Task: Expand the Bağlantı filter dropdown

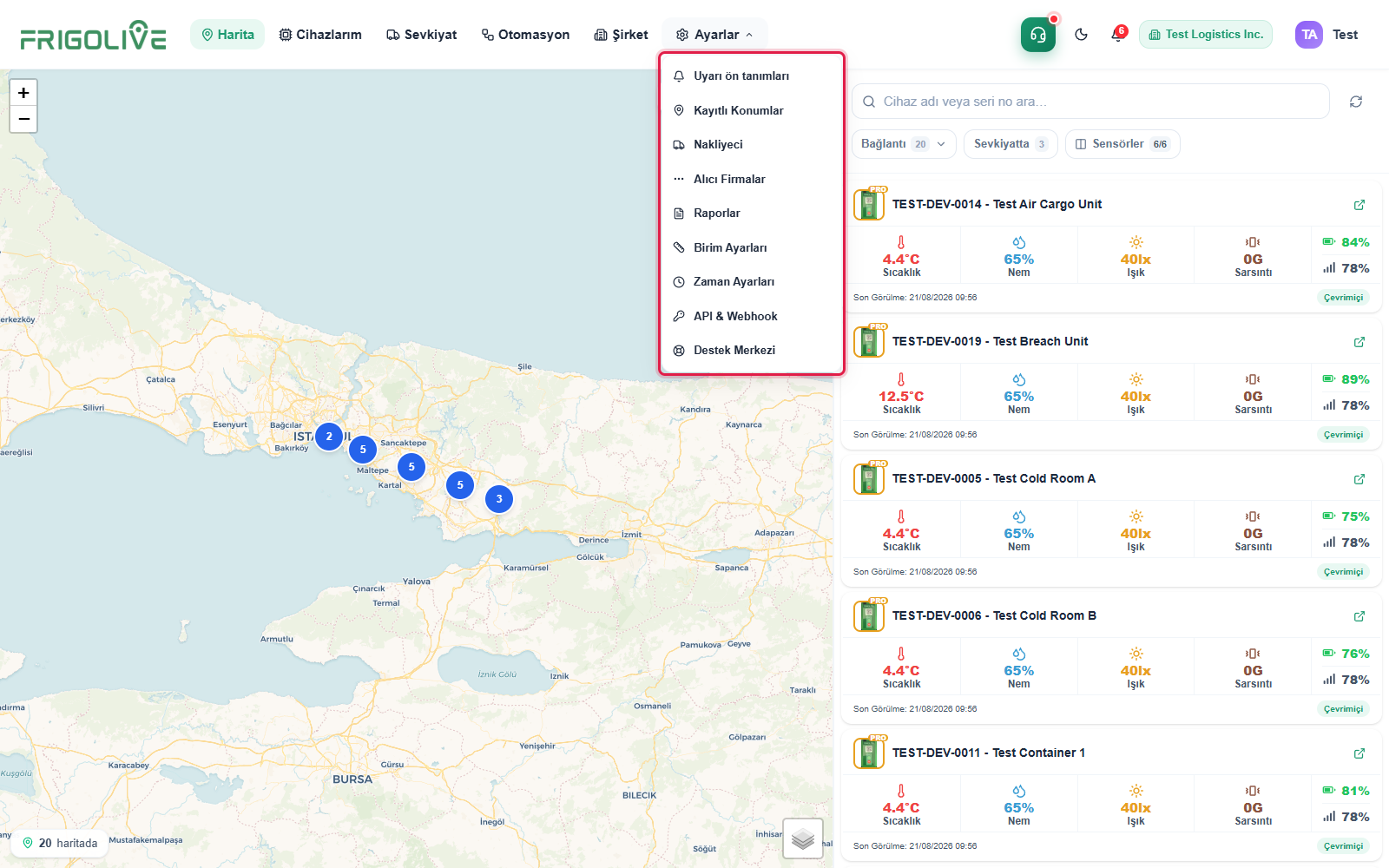Action: (904, 144)
